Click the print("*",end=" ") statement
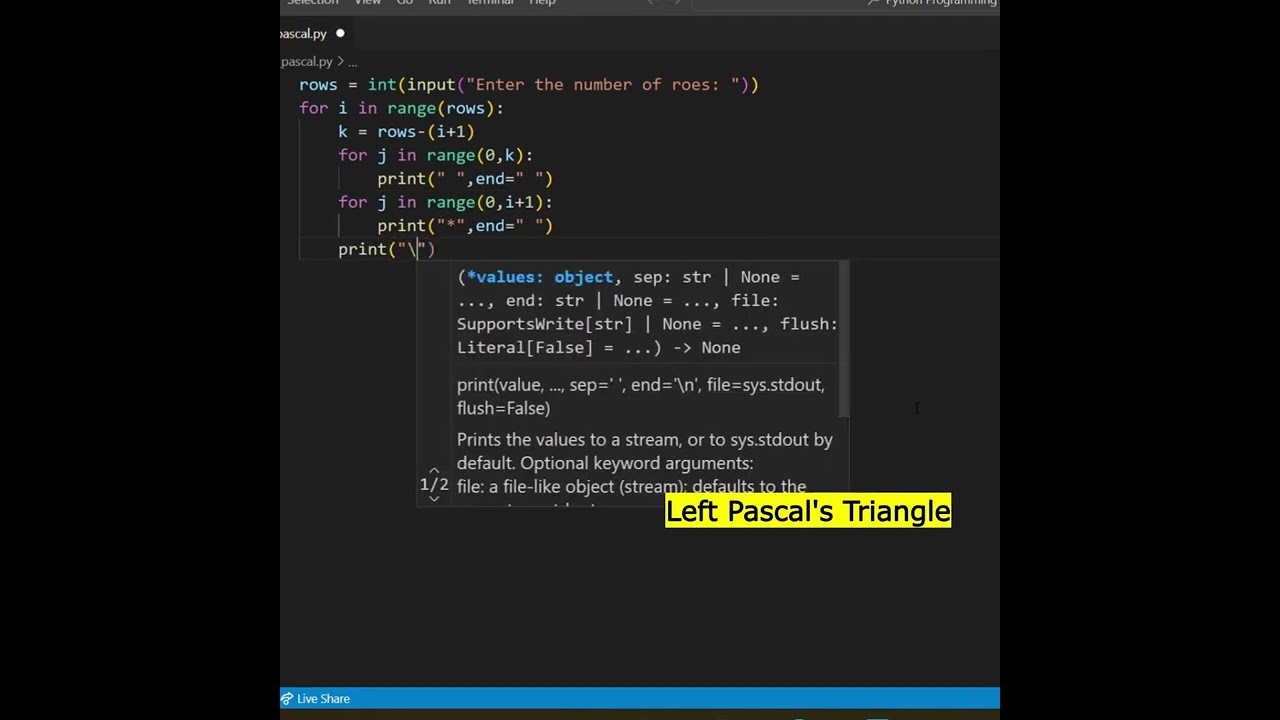The height and width of the screenshot is (720, 1280). [465, 226]
